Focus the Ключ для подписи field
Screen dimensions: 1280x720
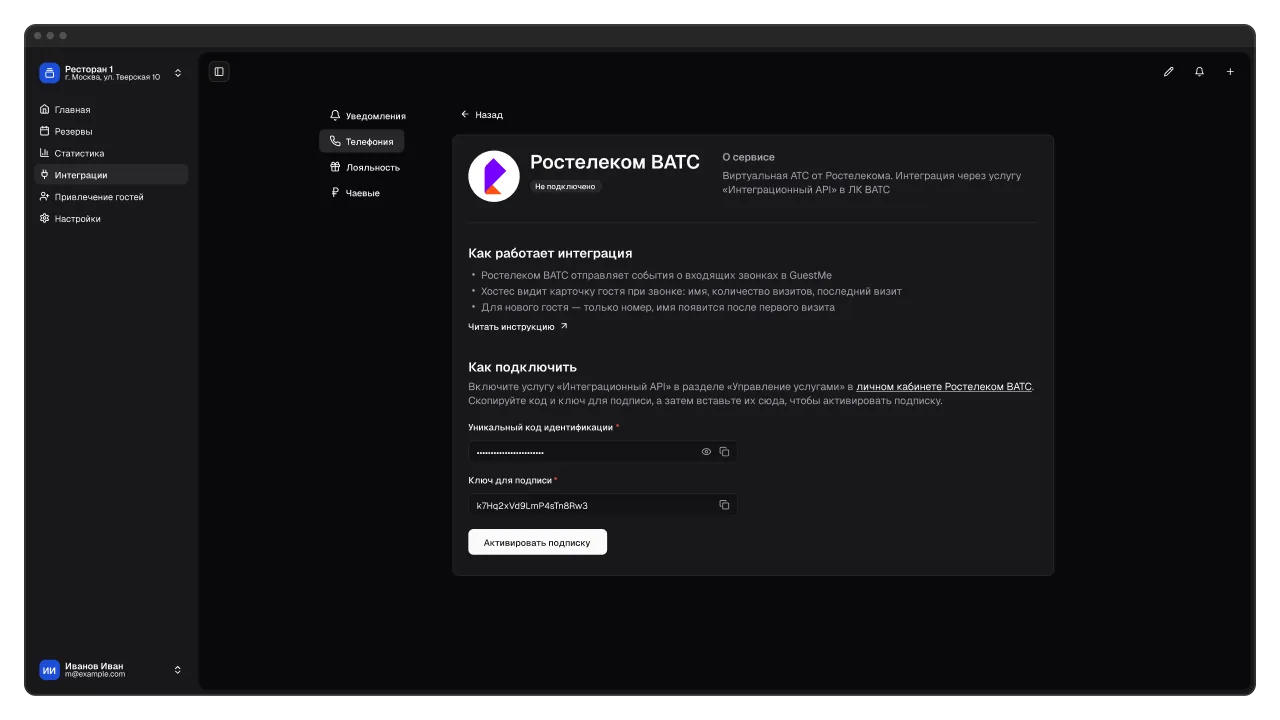(x=602, y=505)
